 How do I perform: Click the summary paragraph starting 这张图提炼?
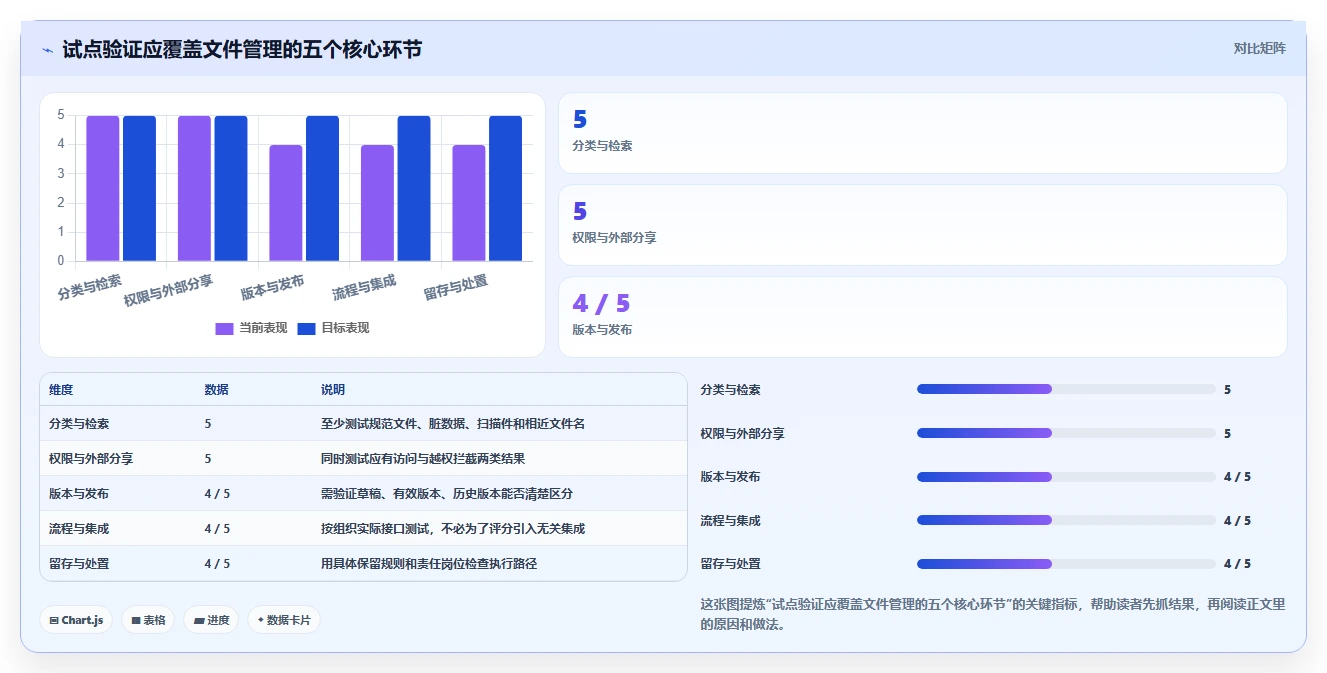(x=993, y=614)
